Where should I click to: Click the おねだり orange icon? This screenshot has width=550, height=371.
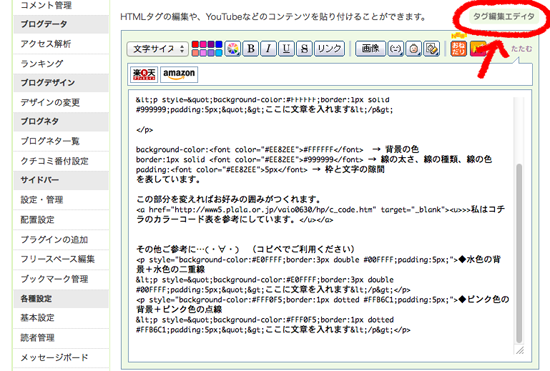(458, 49)
